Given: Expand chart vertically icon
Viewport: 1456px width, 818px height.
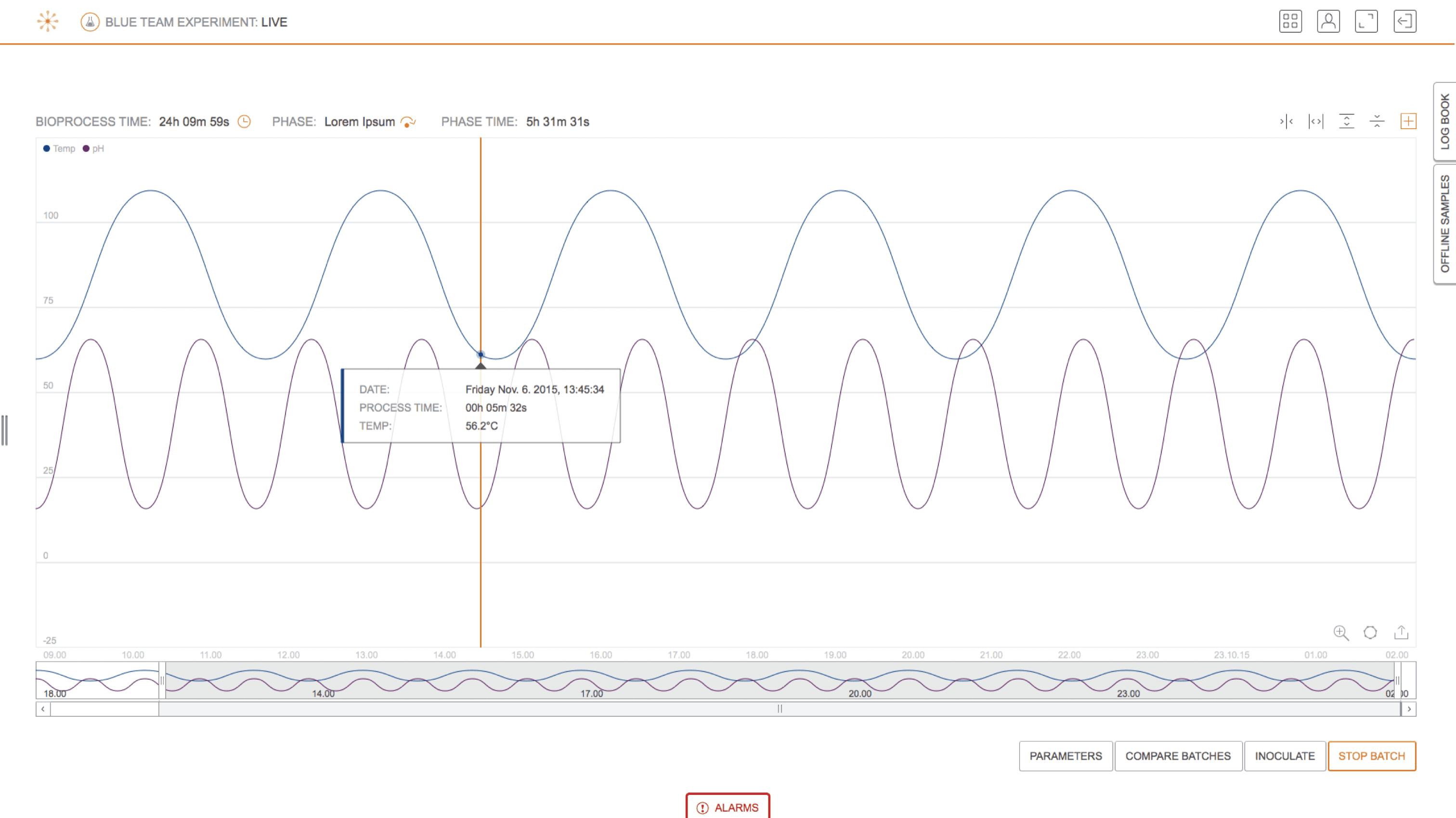Looking at the screenshot, I should click(1347, 121).
